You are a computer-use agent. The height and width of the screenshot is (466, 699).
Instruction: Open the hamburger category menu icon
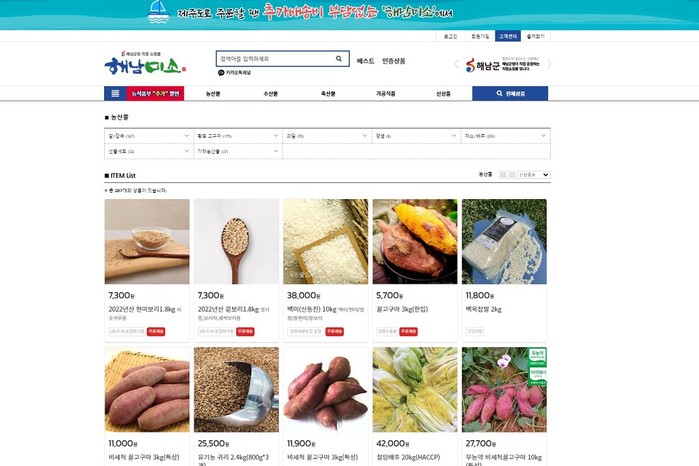tap(115, 93)
